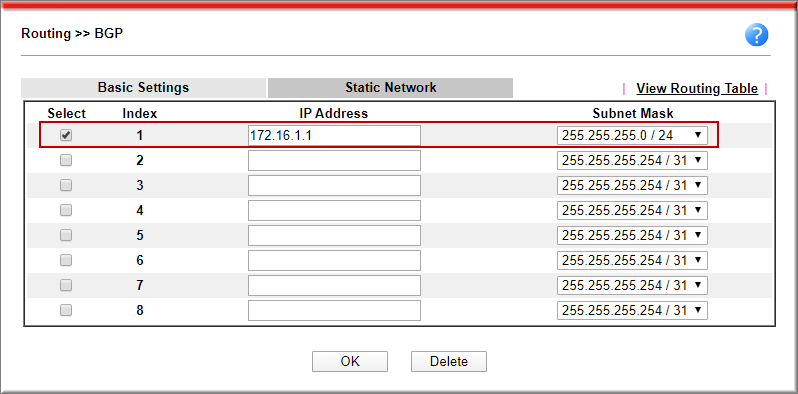
Task: Select the checkbox for index 3
Action: pos(66,185)
